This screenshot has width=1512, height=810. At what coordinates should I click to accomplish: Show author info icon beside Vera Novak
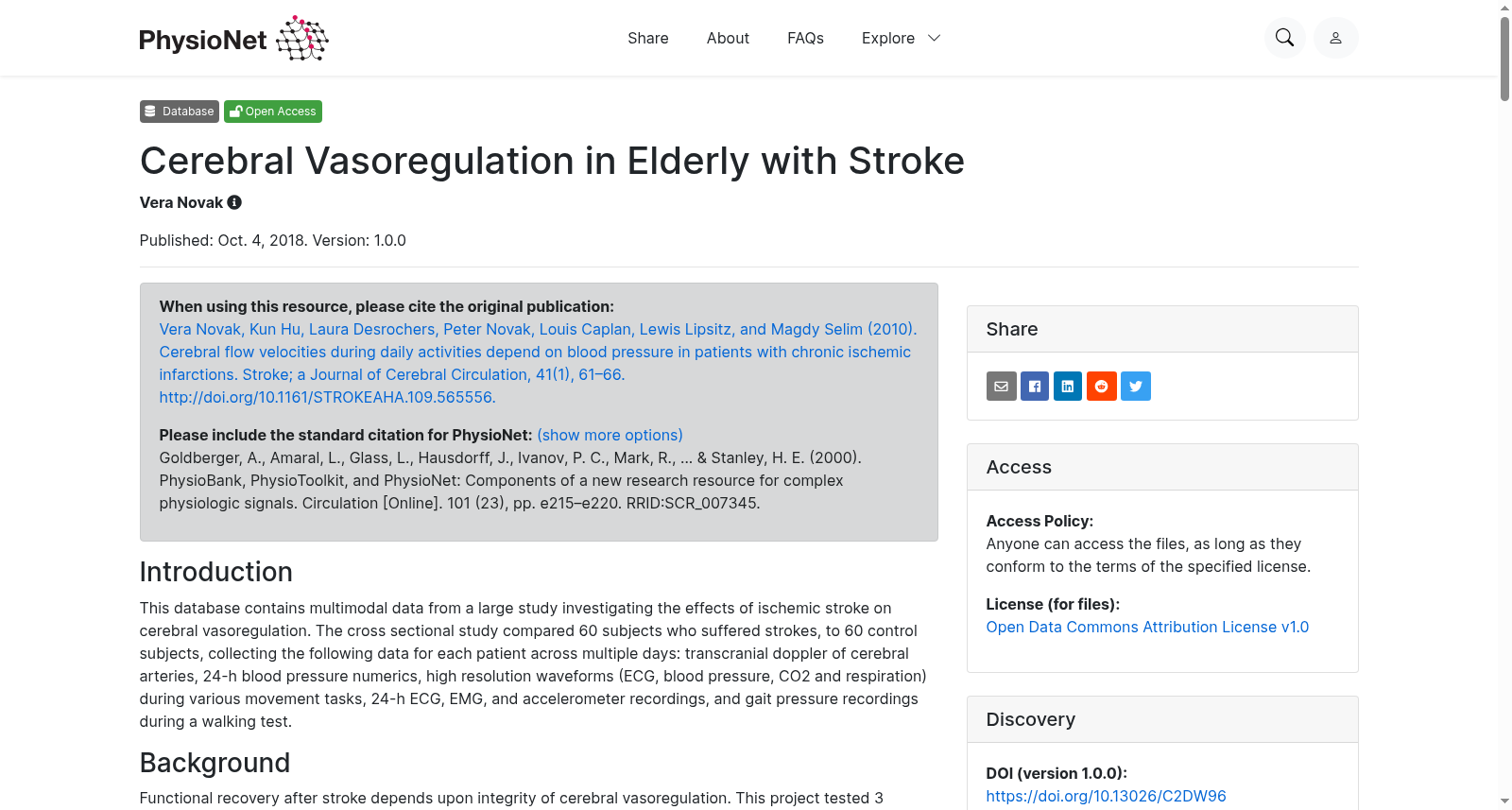234,202
